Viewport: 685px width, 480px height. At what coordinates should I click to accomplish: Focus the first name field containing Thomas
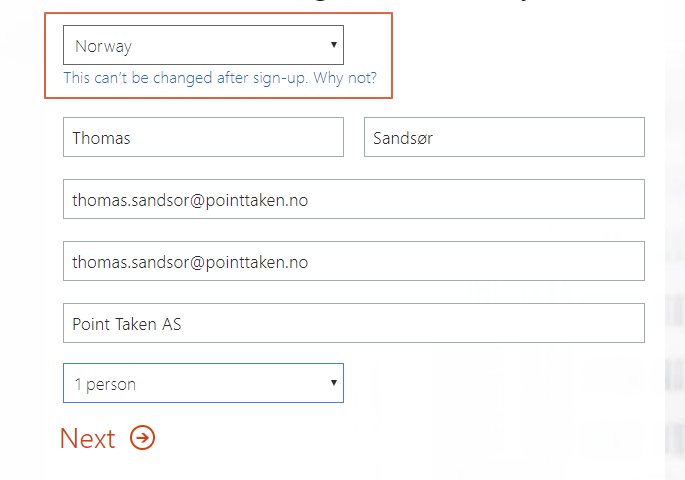pos(203,138)
